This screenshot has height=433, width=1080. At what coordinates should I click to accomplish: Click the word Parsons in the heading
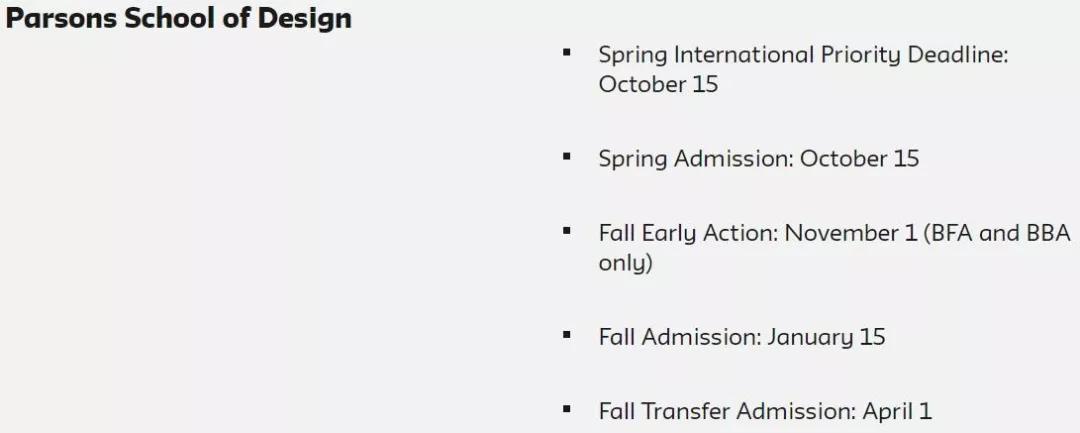pyautogui.click(x=61, y=19)
